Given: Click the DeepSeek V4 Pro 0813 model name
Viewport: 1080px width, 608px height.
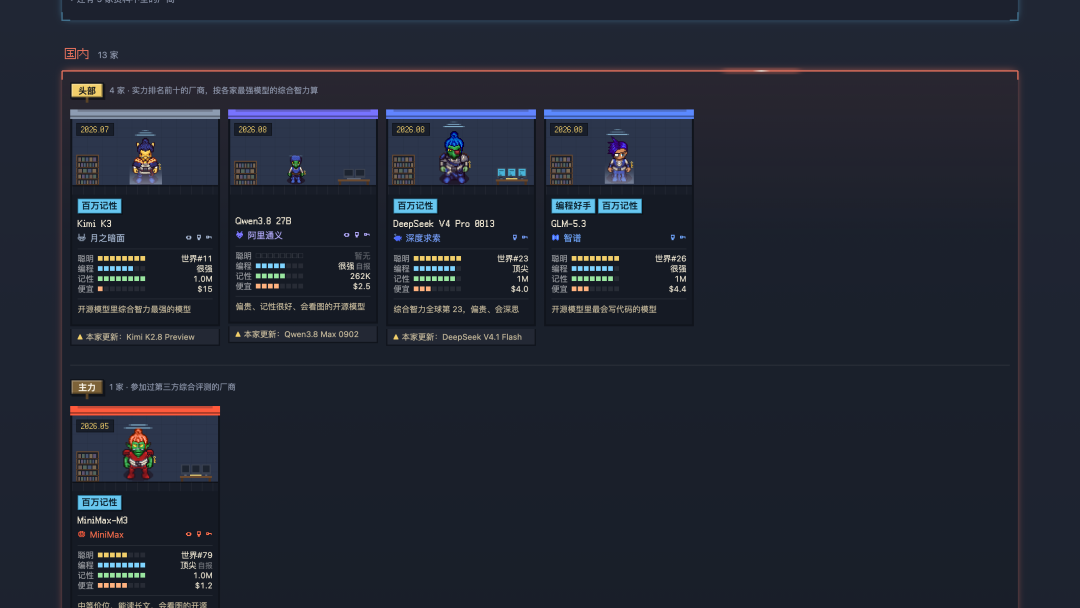Looking at the screenshot, I should coord(444,224).
